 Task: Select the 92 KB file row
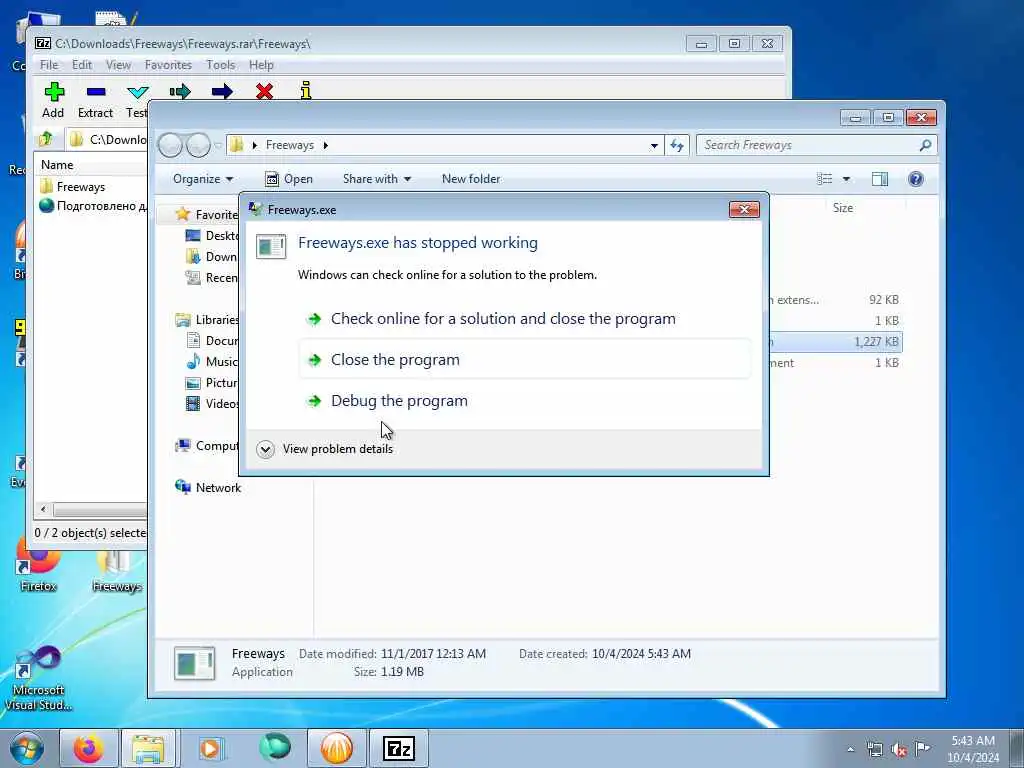point(836,300)
